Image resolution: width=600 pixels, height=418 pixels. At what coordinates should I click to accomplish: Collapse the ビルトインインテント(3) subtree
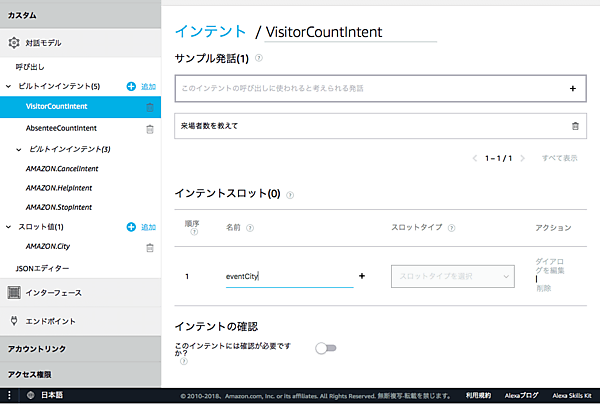click(21, 149)
